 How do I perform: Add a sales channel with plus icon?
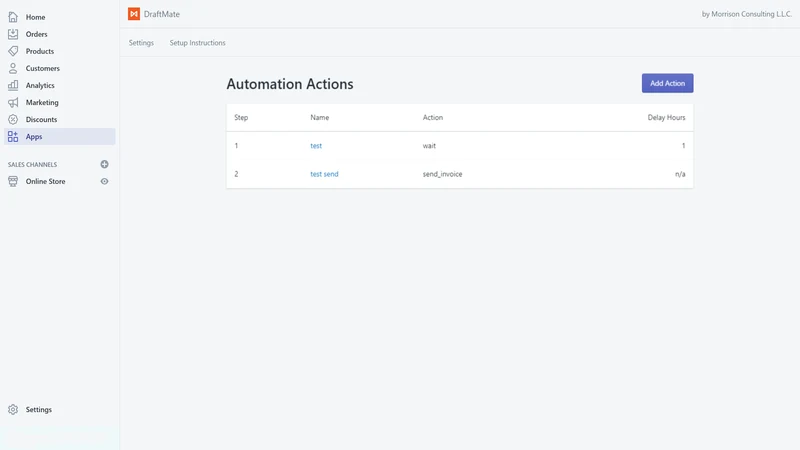[105, 164]
